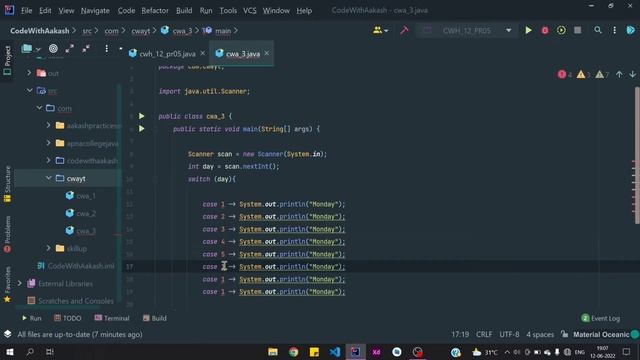This screenshot has height=360, width=640.
Task: Run class cwa_3 from gutter arrow
Action: [142, 116]
